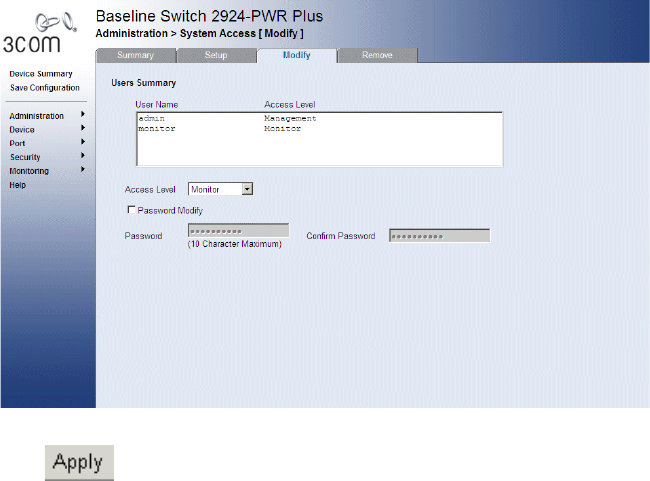650x481 pixels.
Task: Open the Security menu
Action: (25, 157)
